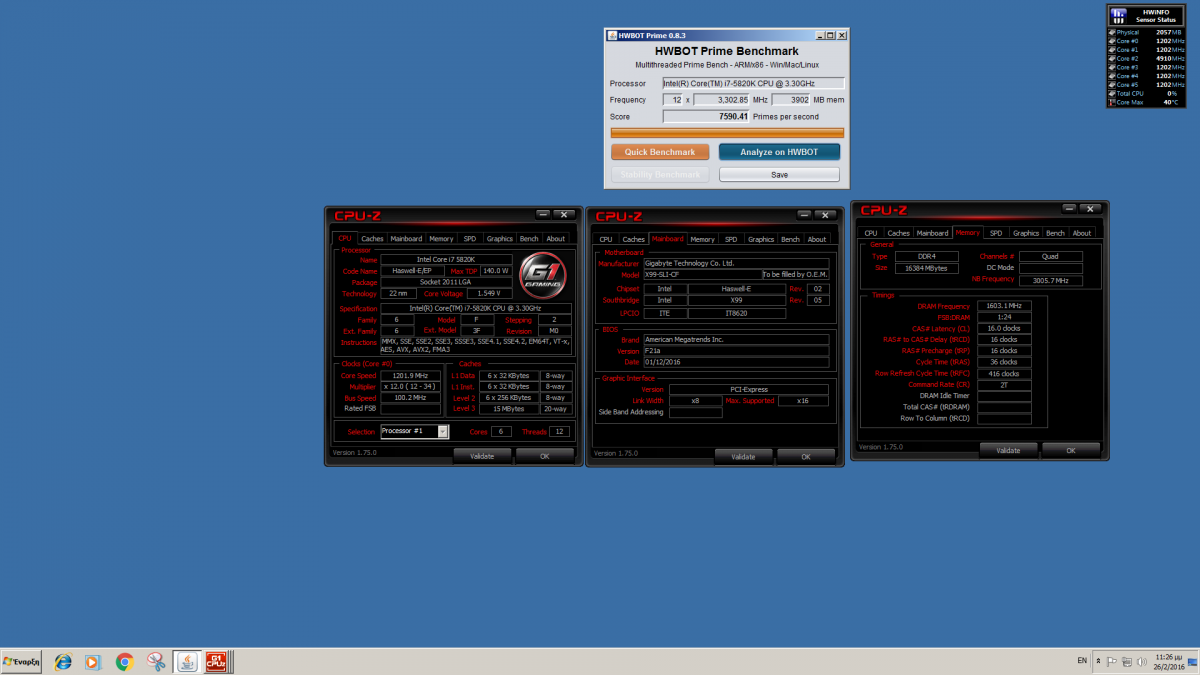The image size is (1200, 675).
Task: Click the BIOS Version value F21a
Action: click(x=736, y=351)
